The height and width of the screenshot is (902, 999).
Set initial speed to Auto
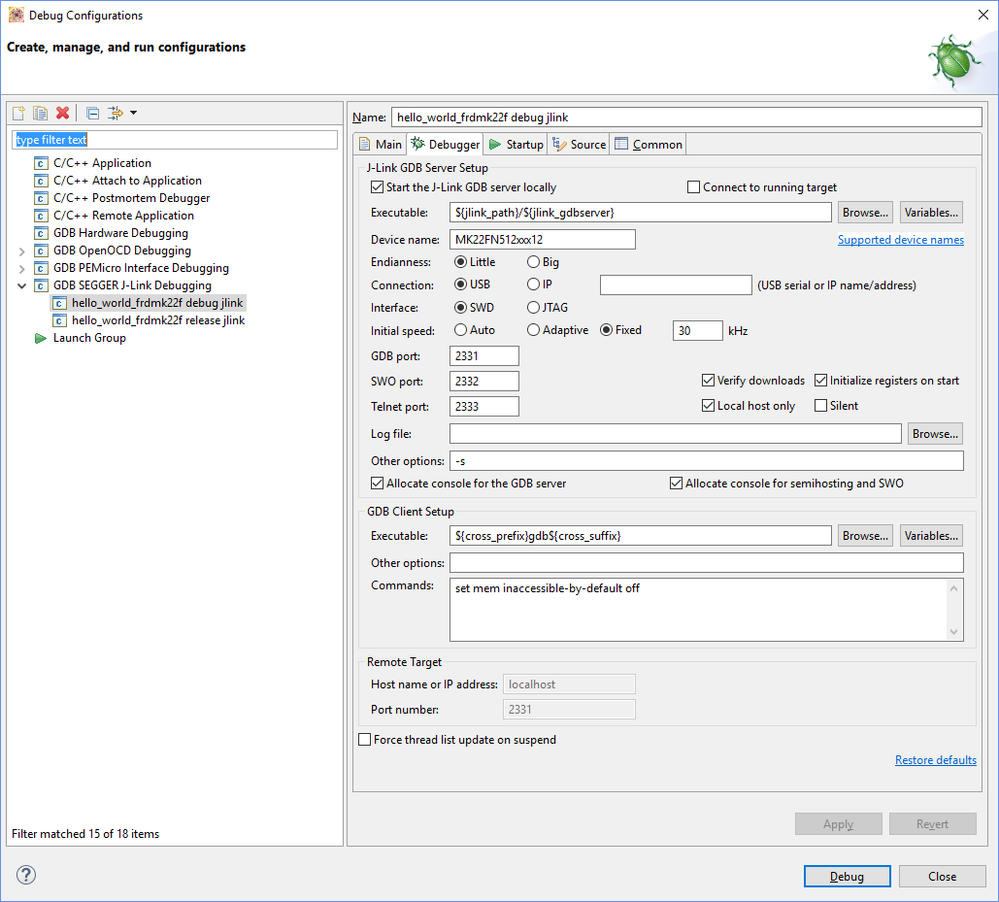click(x=460, y=330)
